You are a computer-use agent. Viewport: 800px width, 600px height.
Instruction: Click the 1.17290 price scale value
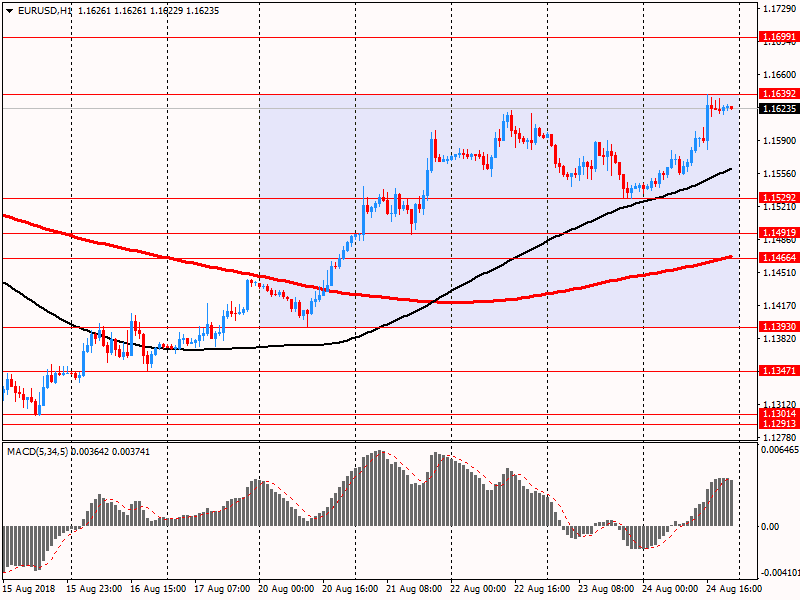(x=780, y=9)
